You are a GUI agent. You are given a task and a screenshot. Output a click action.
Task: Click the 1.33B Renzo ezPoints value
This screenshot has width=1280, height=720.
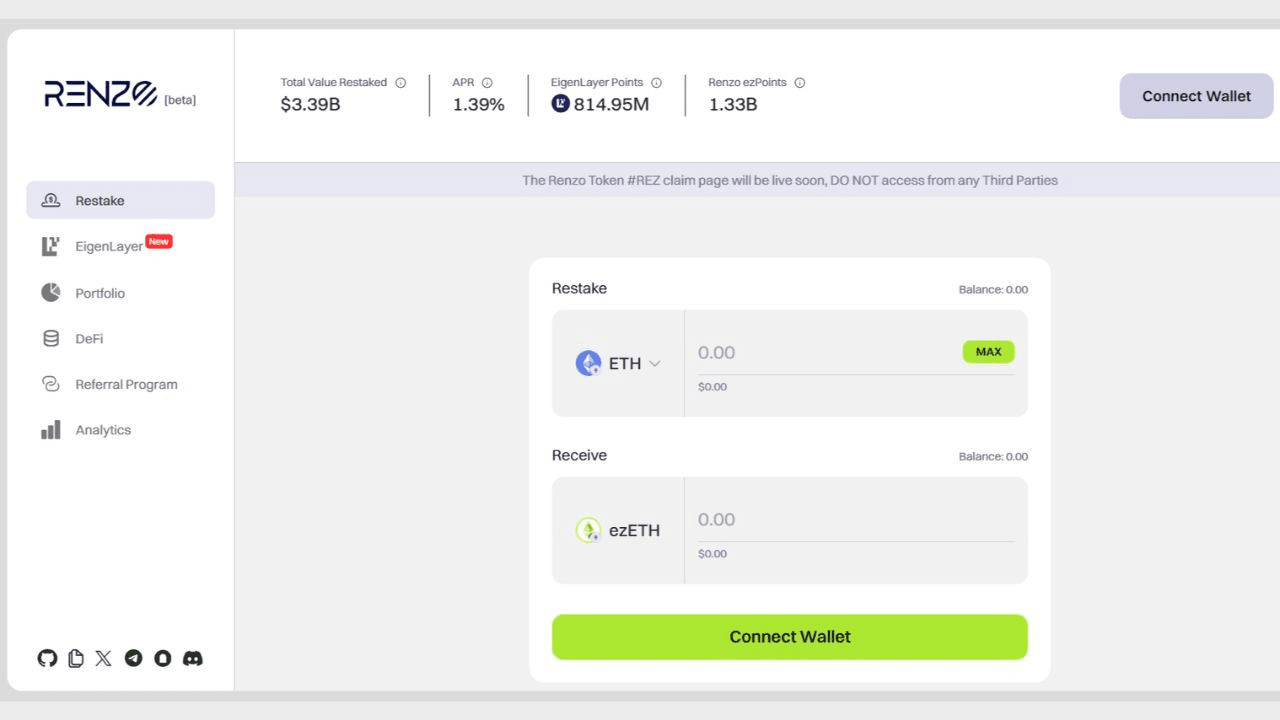[x=733, y=104]
